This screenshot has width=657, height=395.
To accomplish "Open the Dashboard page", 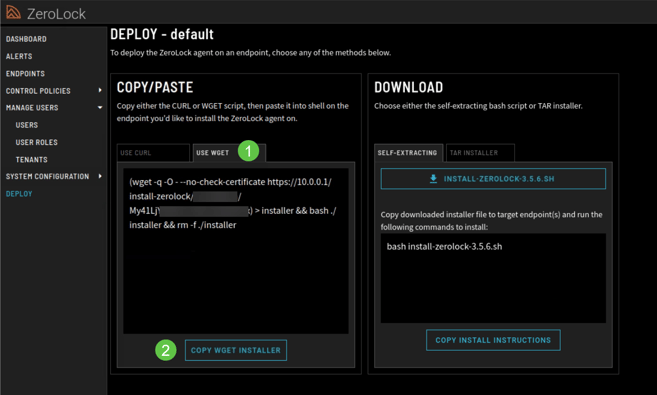I will pyautogui.click(x=26, y=39).
